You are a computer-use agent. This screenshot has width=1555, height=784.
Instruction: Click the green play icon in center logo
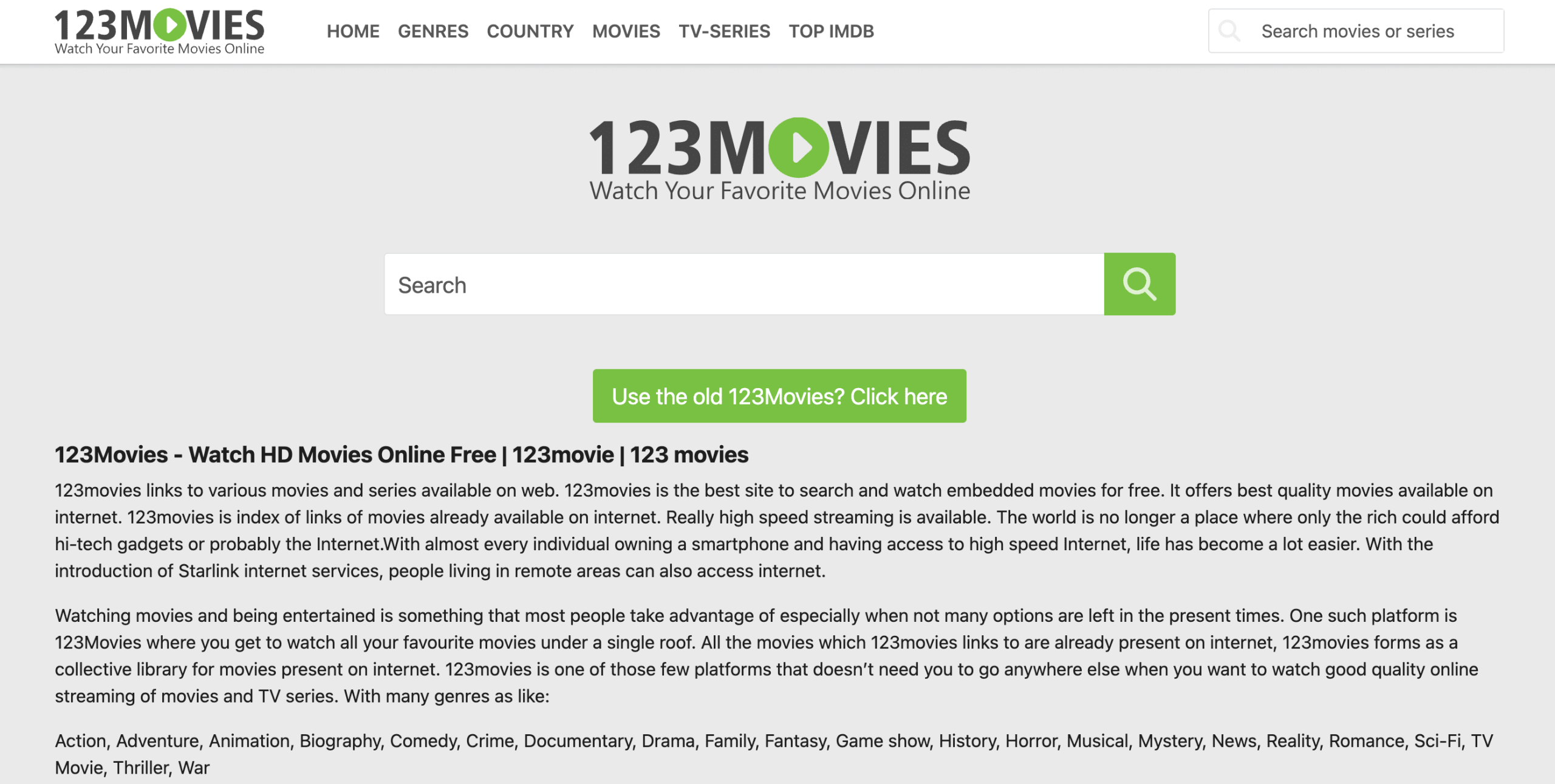798,148
